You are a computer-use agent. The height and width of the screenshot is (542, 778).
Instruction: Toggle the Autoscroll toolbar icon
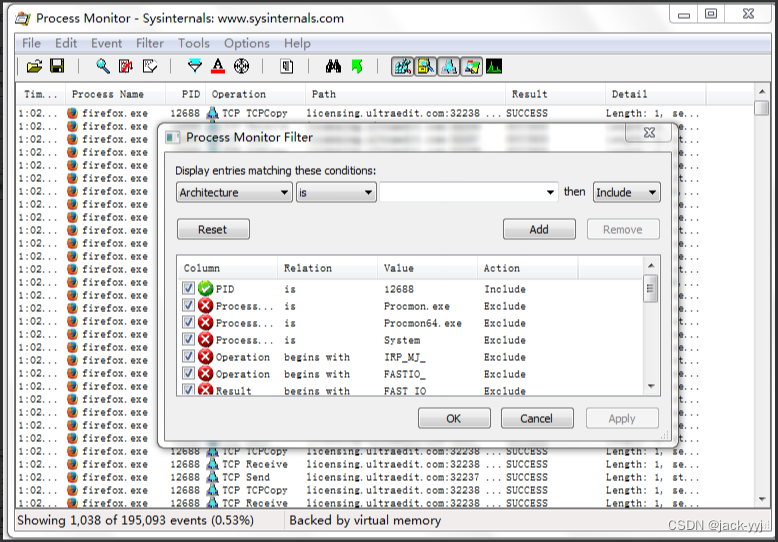[126, 66]
